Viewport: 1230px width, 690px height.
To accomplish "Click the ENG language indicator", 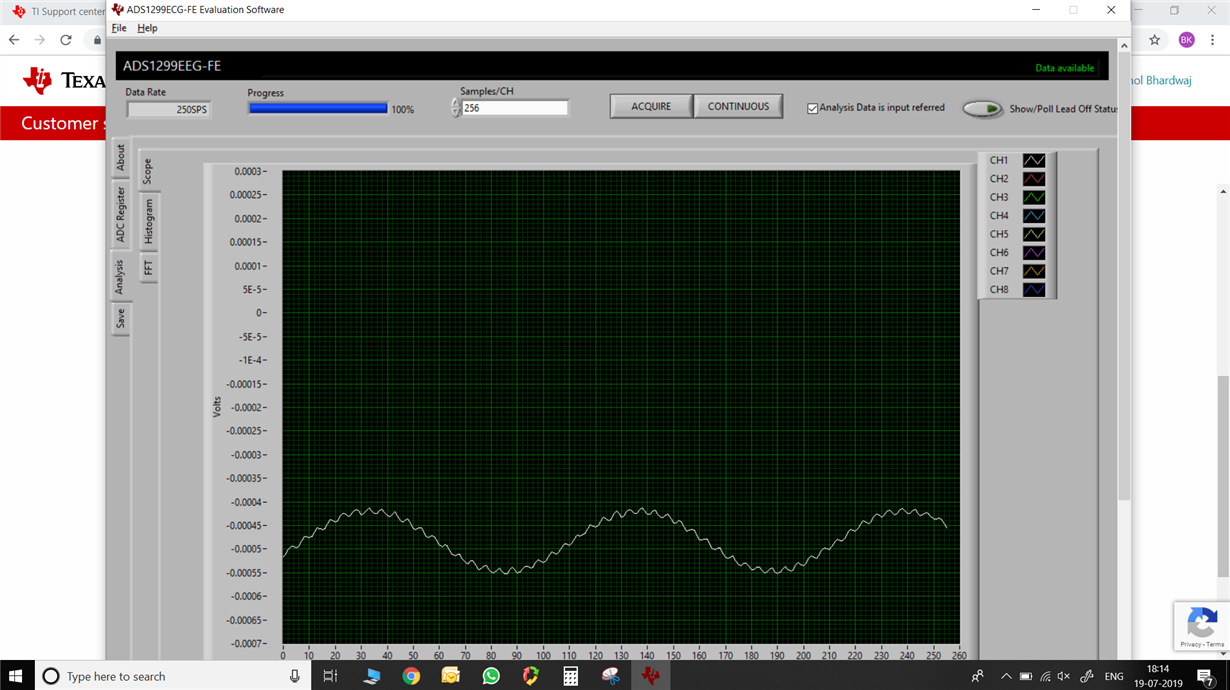I will coord(1113,676).
